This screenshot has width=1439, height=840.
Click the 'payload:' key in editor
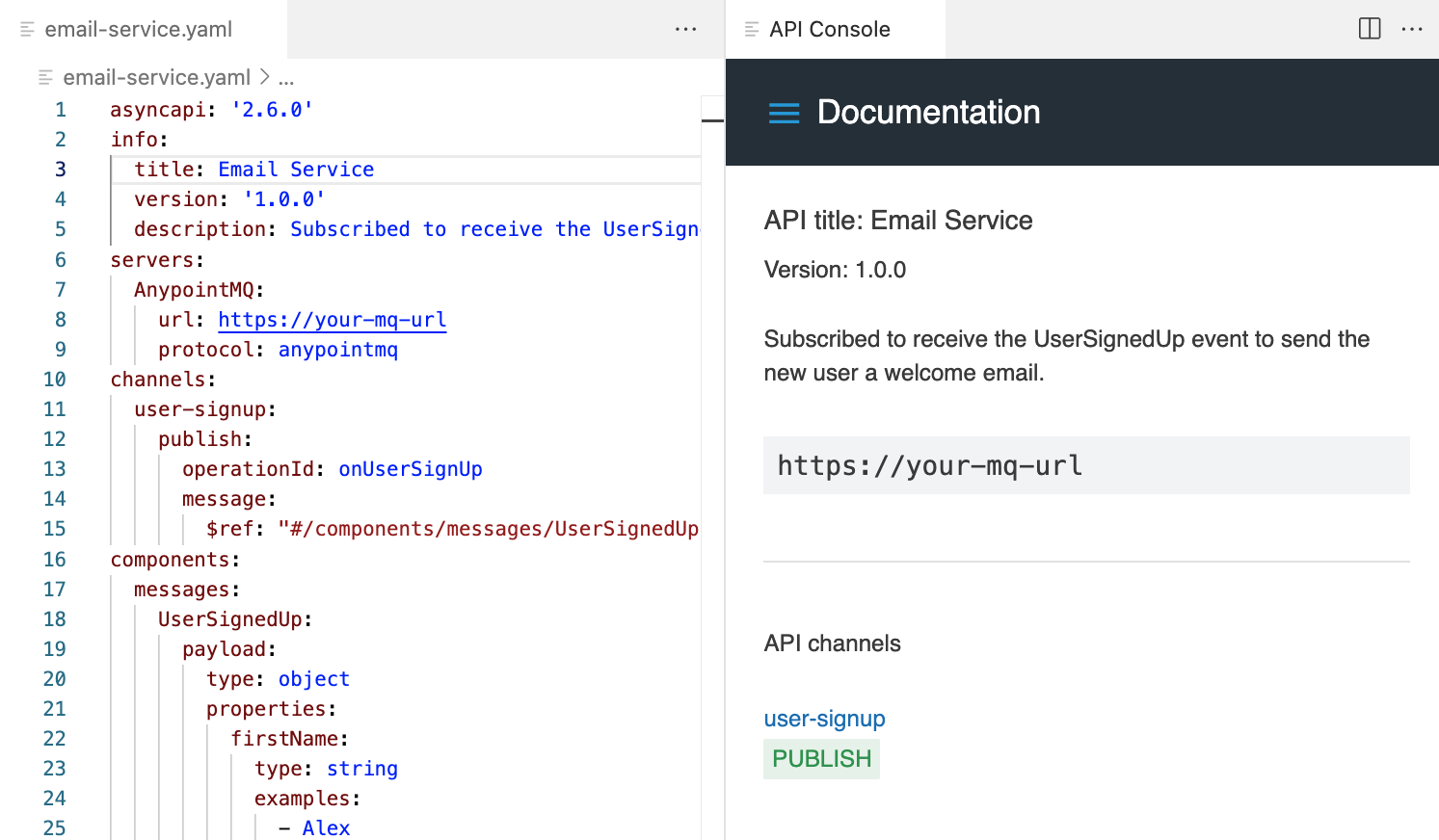(x=229, y=649)
